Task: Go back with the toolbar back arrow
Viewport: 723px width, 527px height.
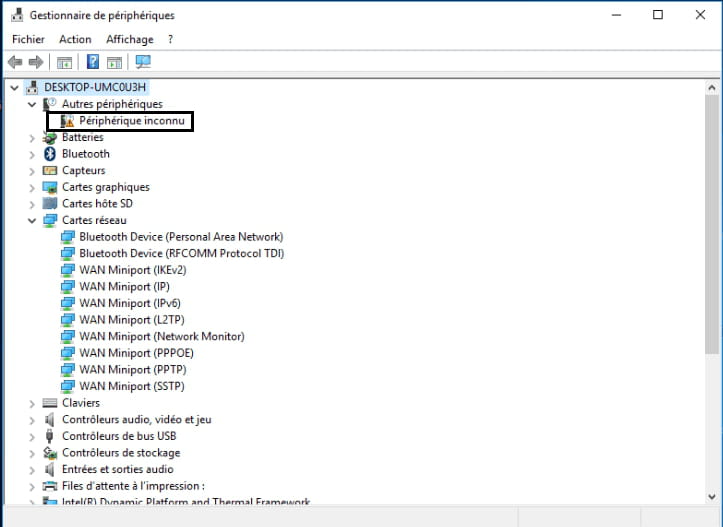Action: [15, 62]
